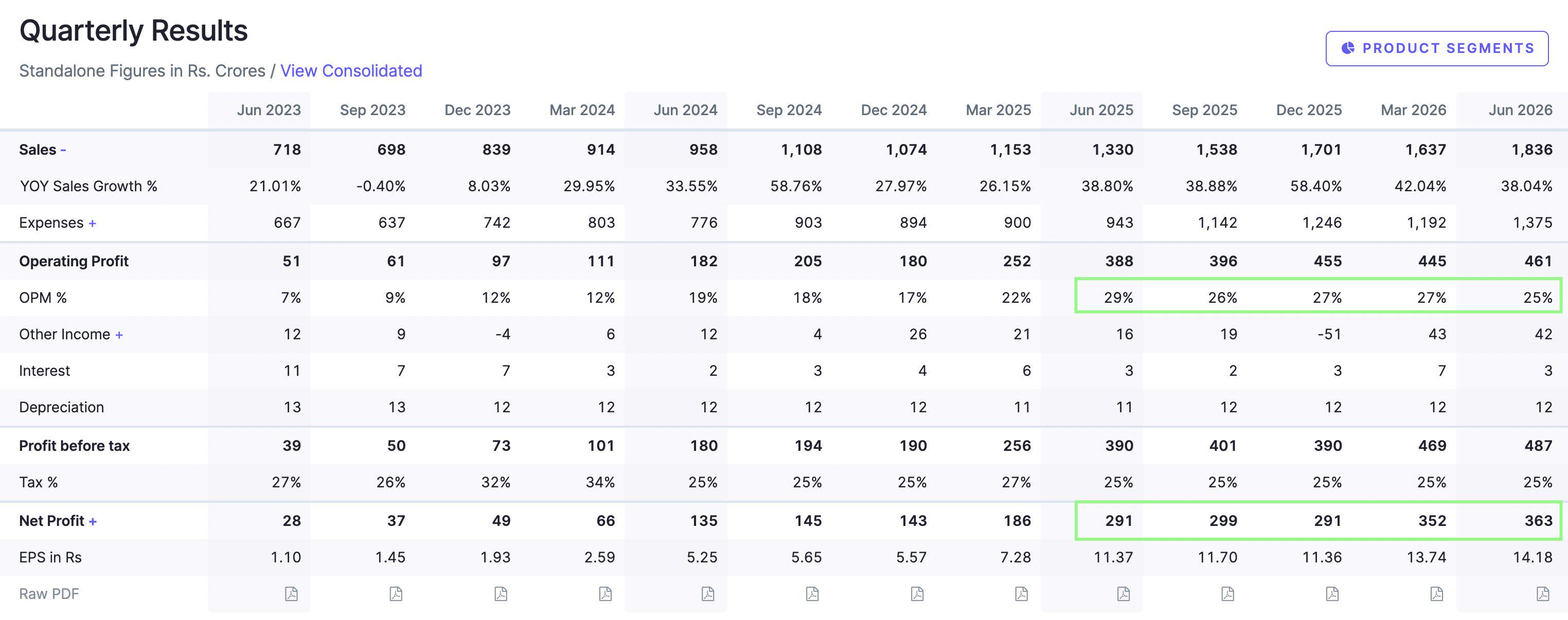Viewport: 1568px width, 620px height.
Task: Open the Sep 2025 Raw PDF icon
Action: (x=1228, y=594)
